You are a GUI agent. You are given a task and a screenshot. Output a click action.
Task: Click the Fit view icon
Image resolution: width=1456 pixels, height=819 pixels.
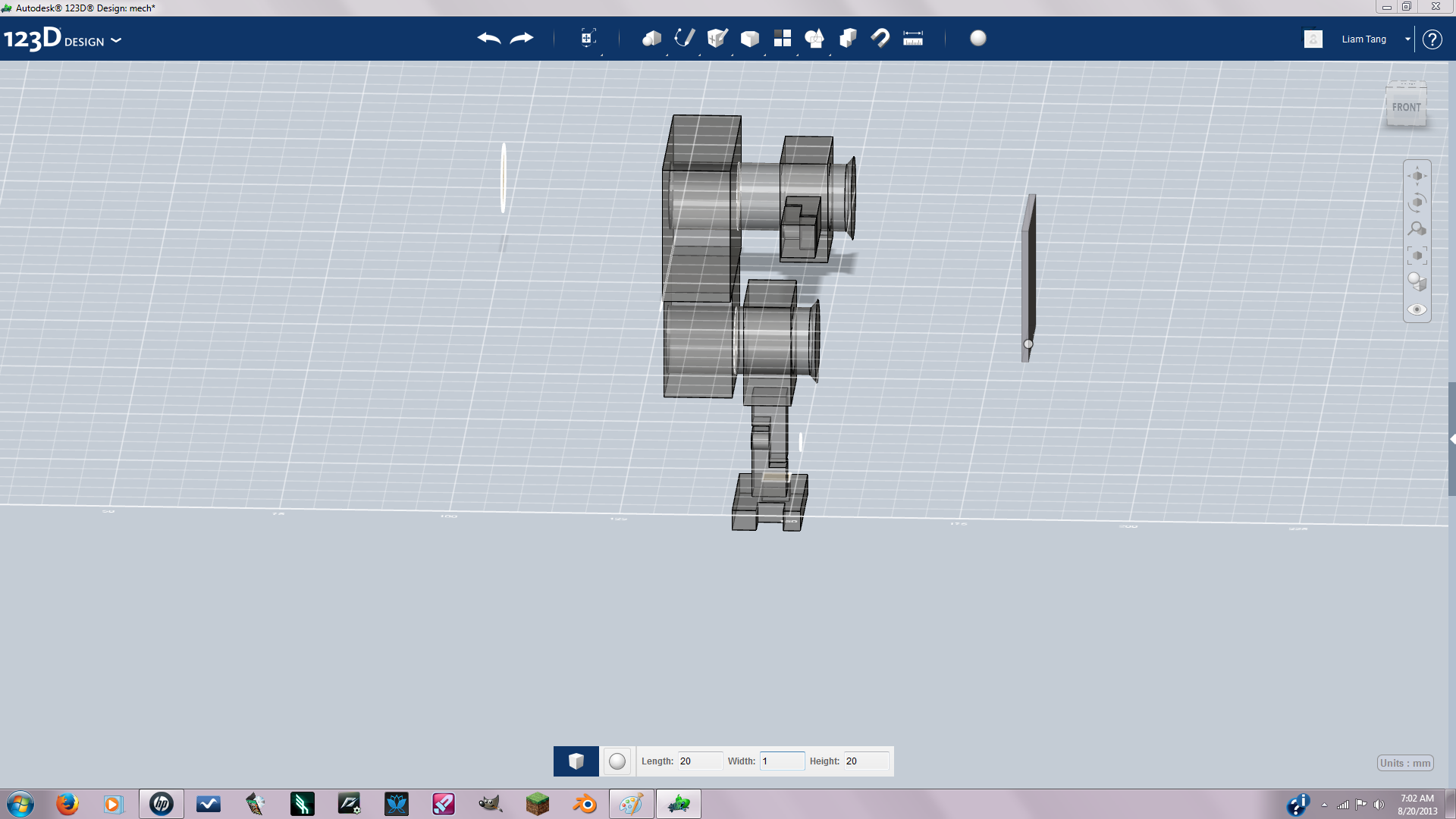(1417, 256)
